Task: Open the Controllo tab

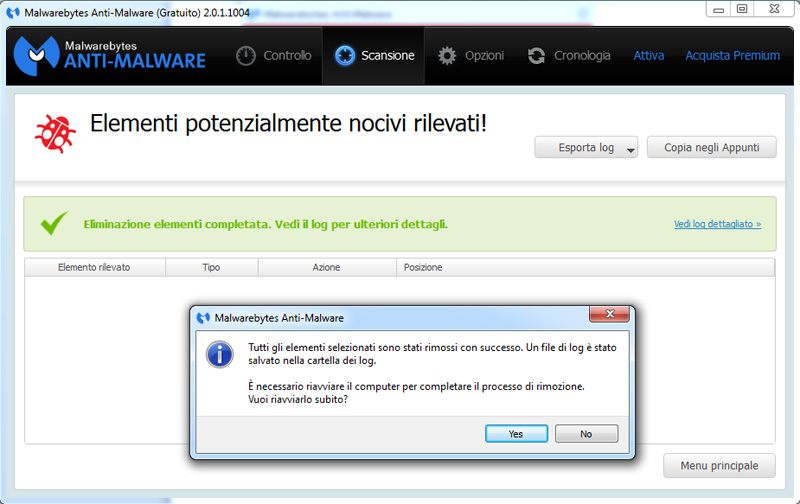Action: 274,56
